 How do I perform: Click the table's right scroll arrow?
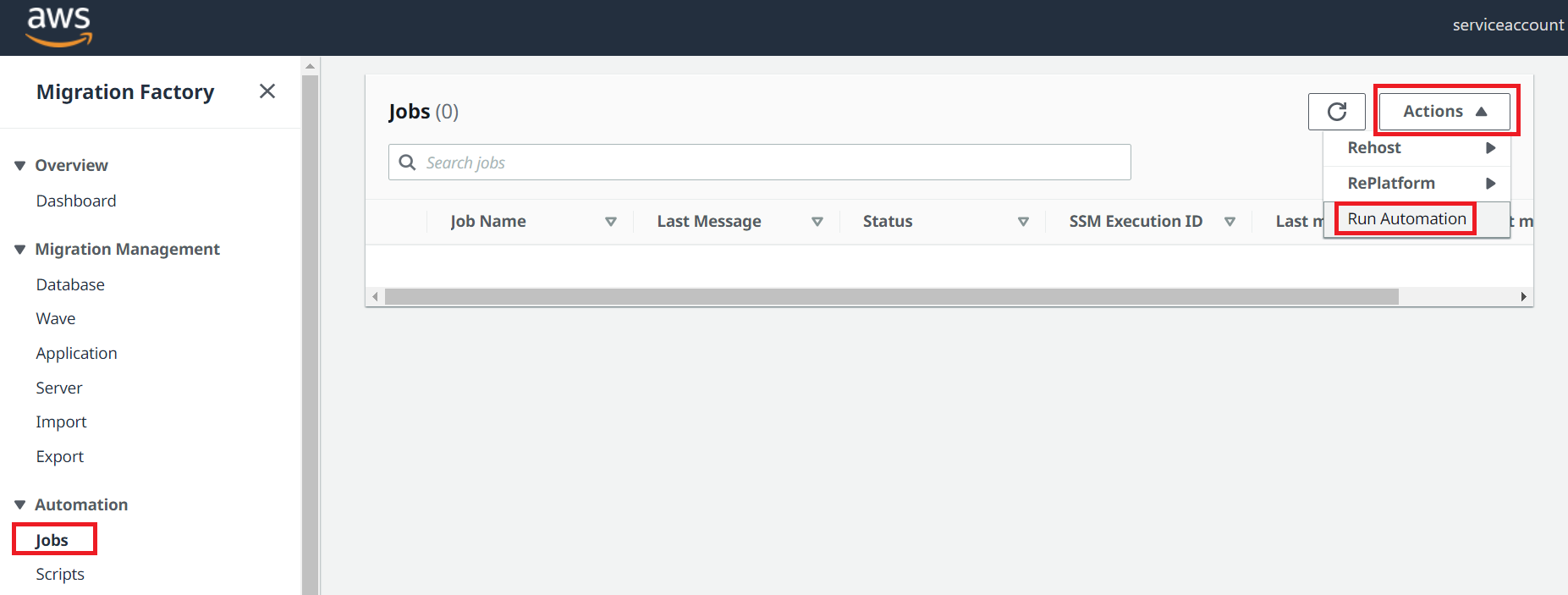coord(1523,297)
